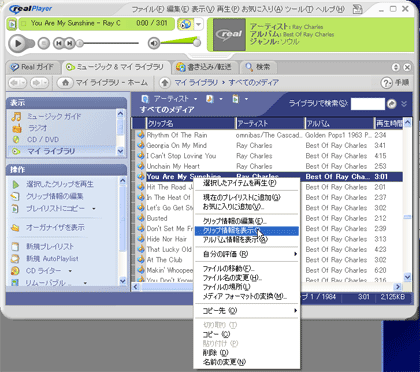Screen dimensions: 420x372
Task: Create 新規プレイリスト
Action: point(49,247)
